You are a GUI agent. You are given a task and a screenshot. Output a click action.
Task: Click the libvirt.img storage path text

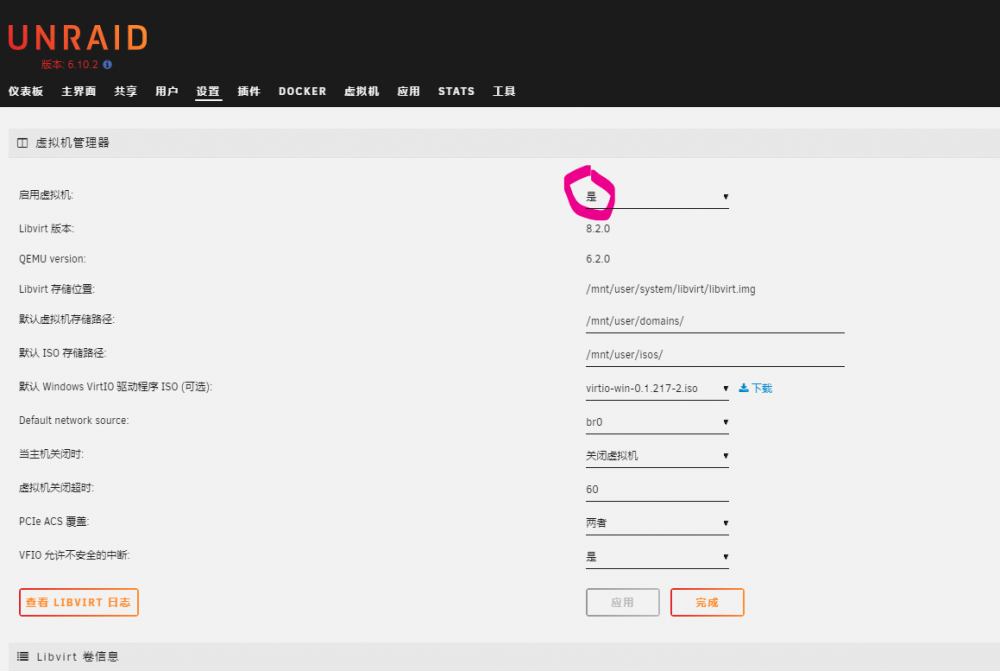pos(670,289)
